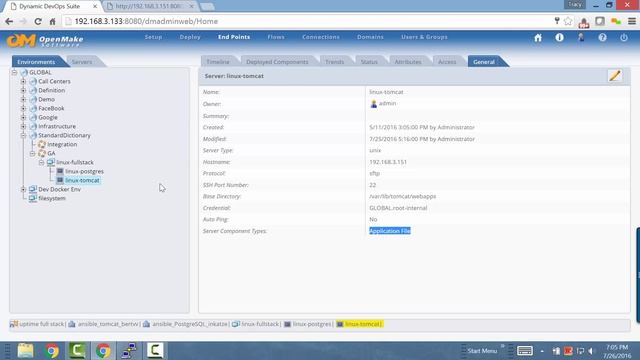Open the Flows menu
Viewport: 640px width, 360px height.
[276, 37]
